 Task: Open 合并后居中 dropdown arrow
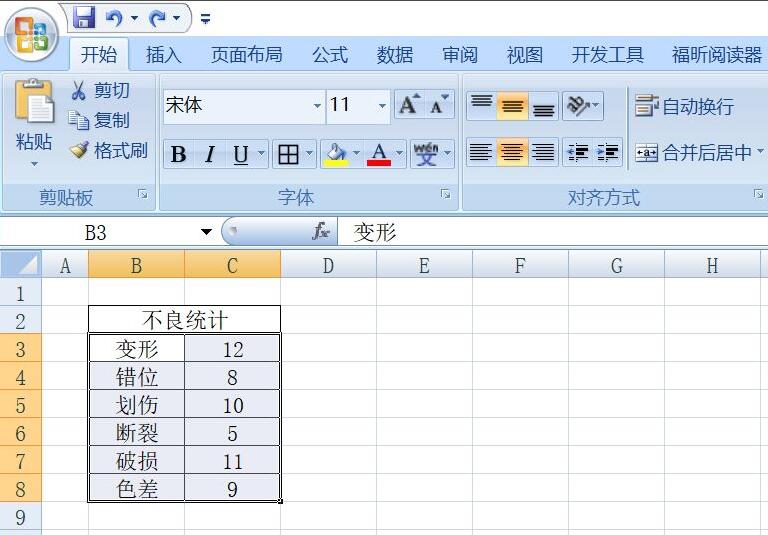pos(760,152)
